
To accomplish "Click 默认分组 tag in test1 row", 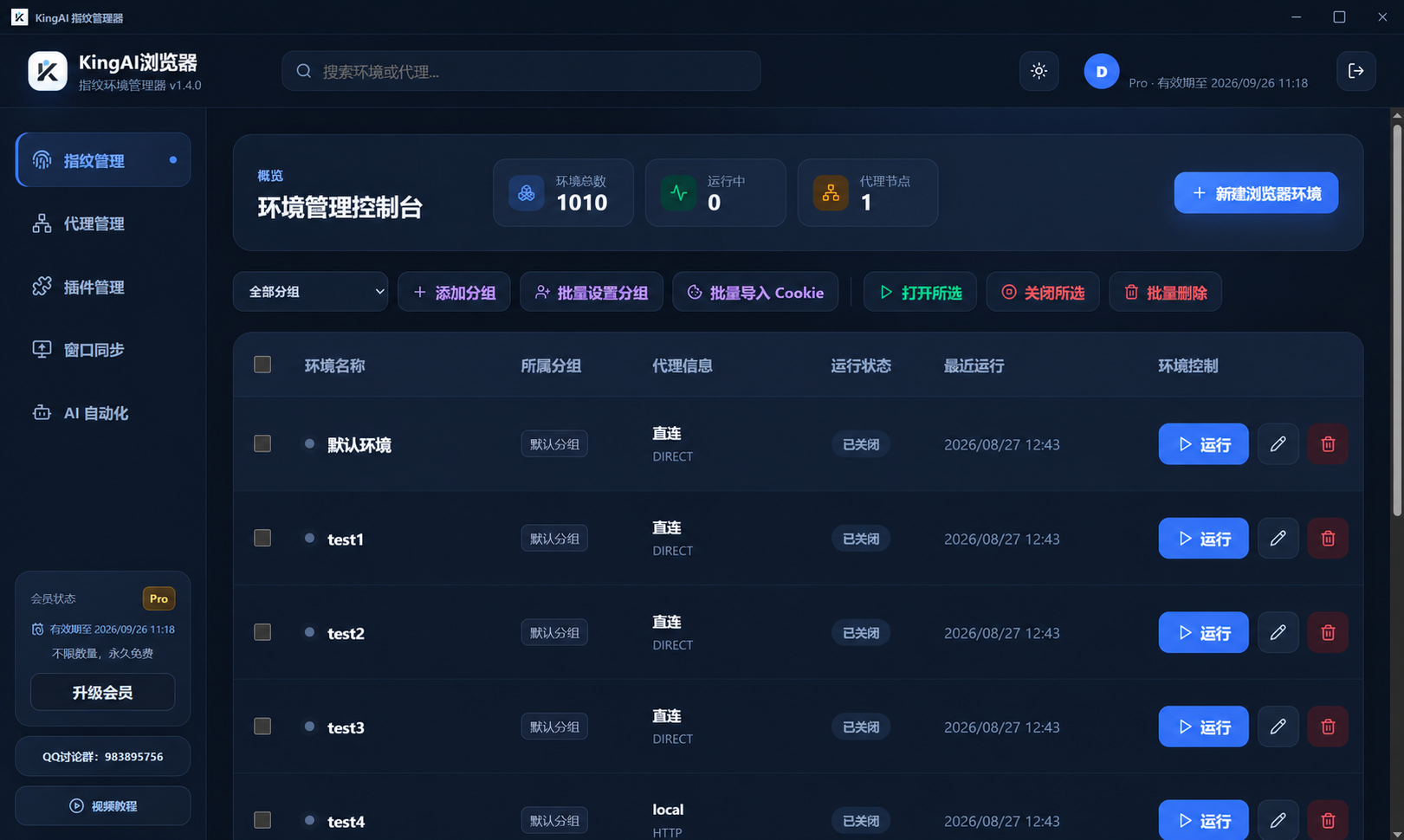I will click(x=554, y=539).
